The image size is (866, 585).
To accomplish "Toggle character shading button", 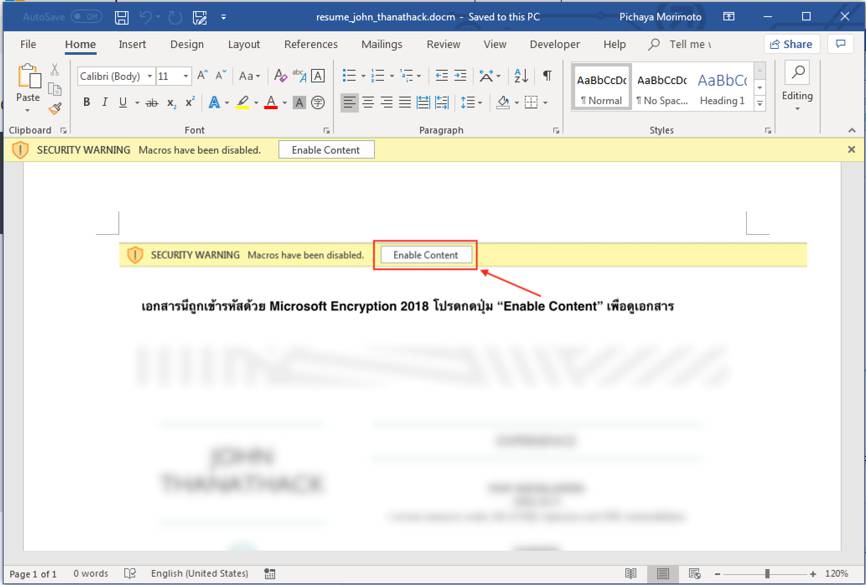I will pyautogui.click(x=299, y=102).
